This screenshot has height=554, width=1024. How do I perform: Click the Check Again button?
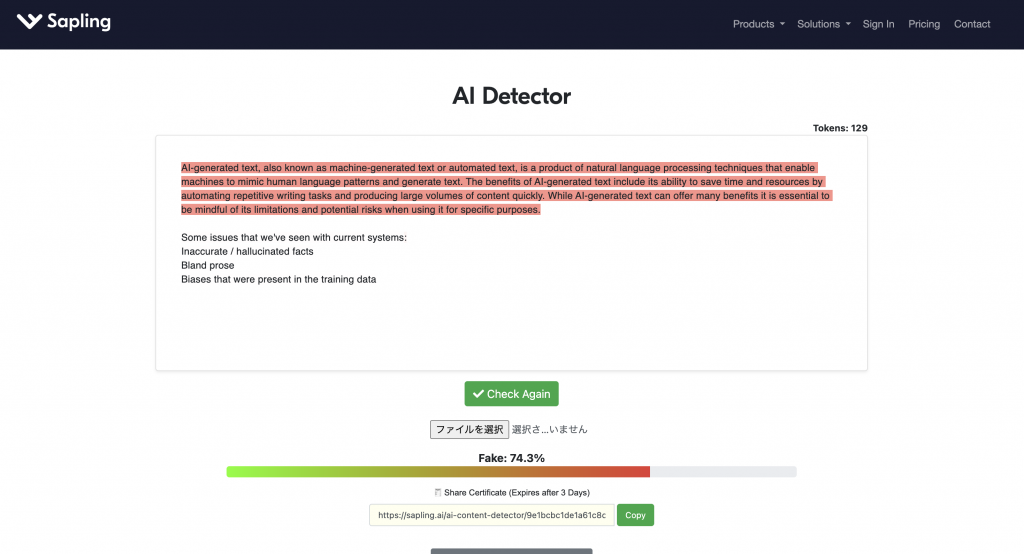(511, 394)
